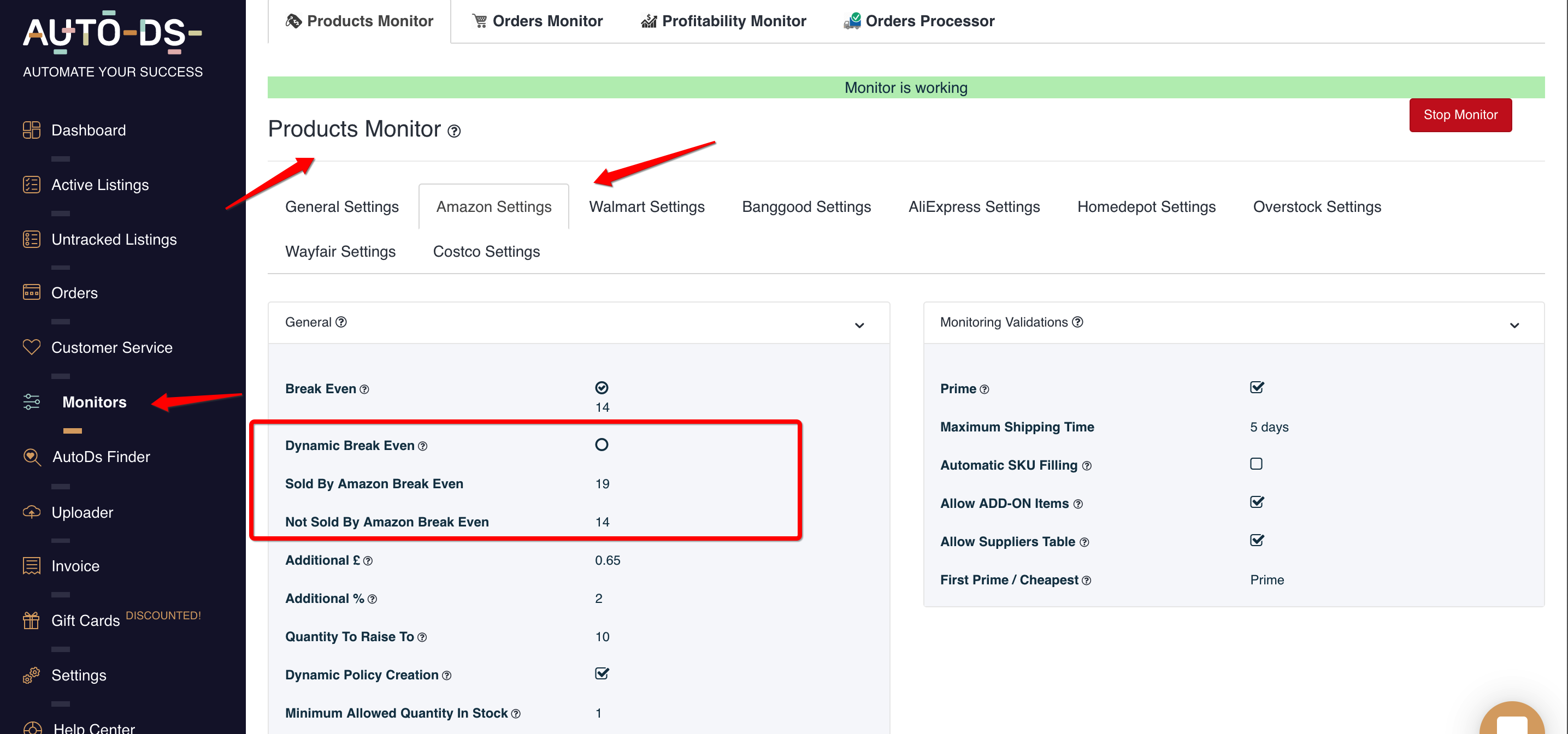The height and width of the screenshot is (734, 1568).
Task: Go to Untracked Listings in sidebar
Action: pos(114,239)
